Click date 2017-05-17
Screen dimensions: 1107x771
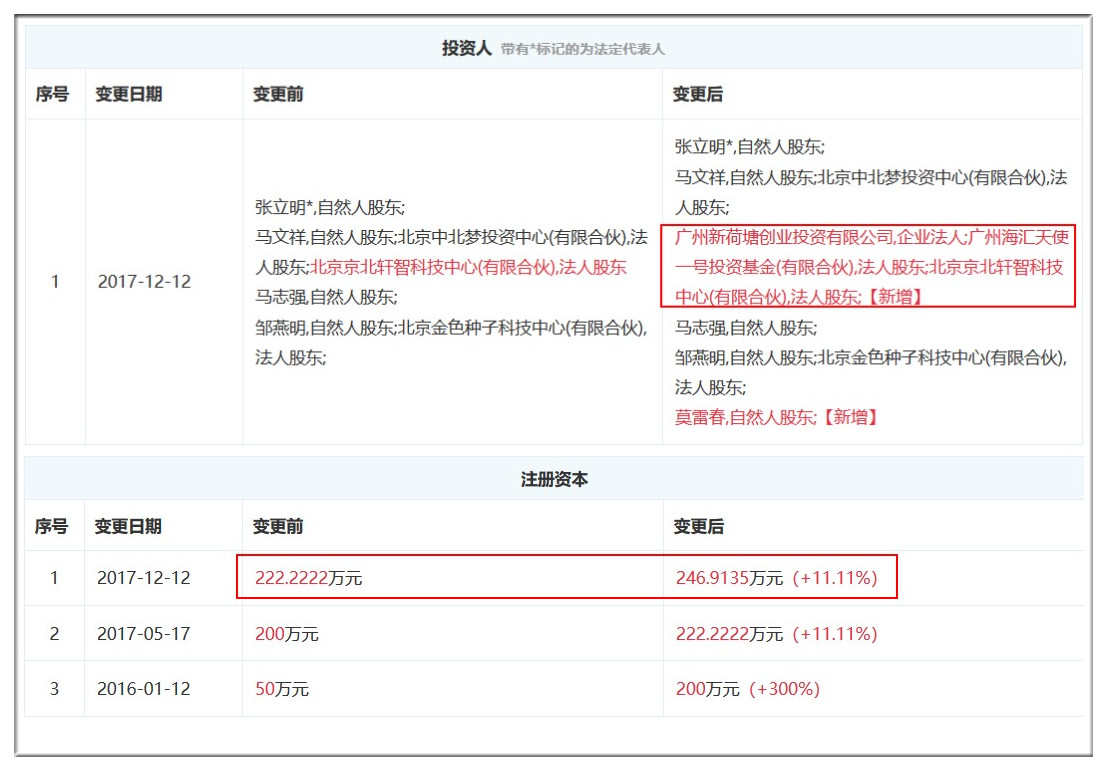pyautogui.click(x=143, y=633)
